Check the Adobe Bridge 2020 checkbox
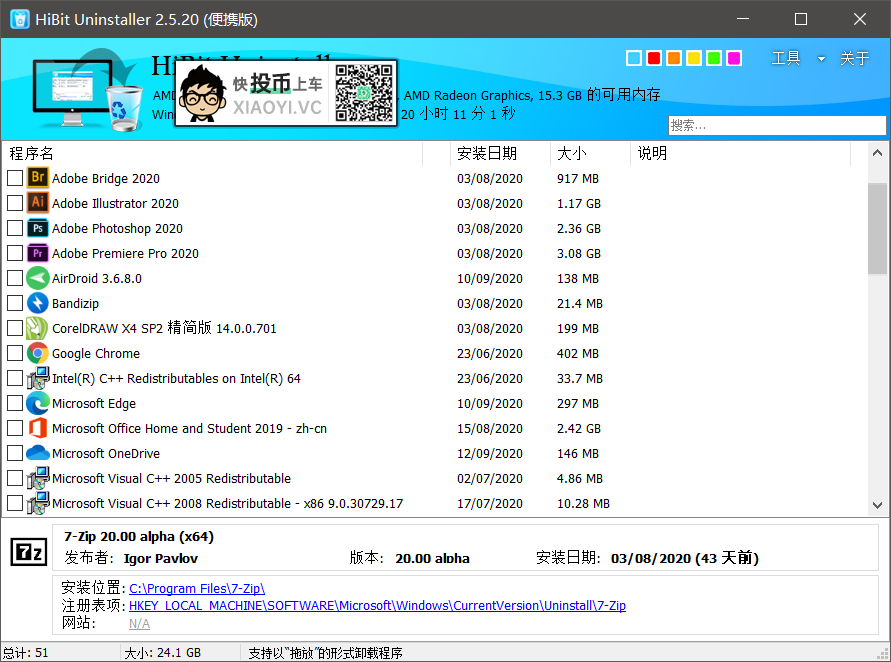The image size is (891, 662). [14, 178]
